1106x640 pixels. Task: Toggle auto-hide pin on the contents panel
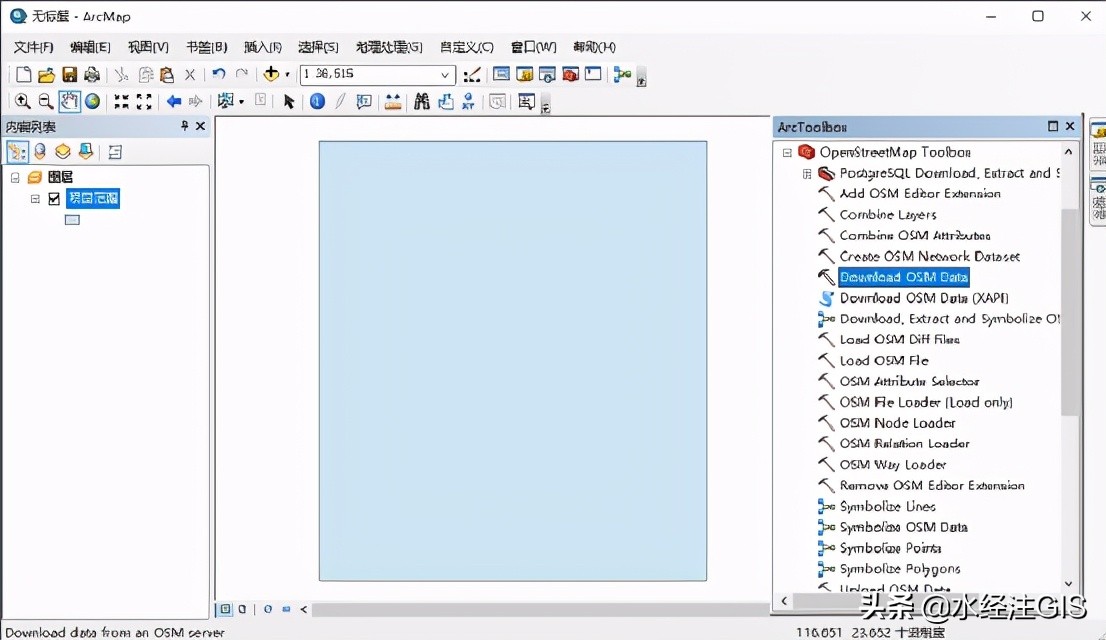pos(185,126)
